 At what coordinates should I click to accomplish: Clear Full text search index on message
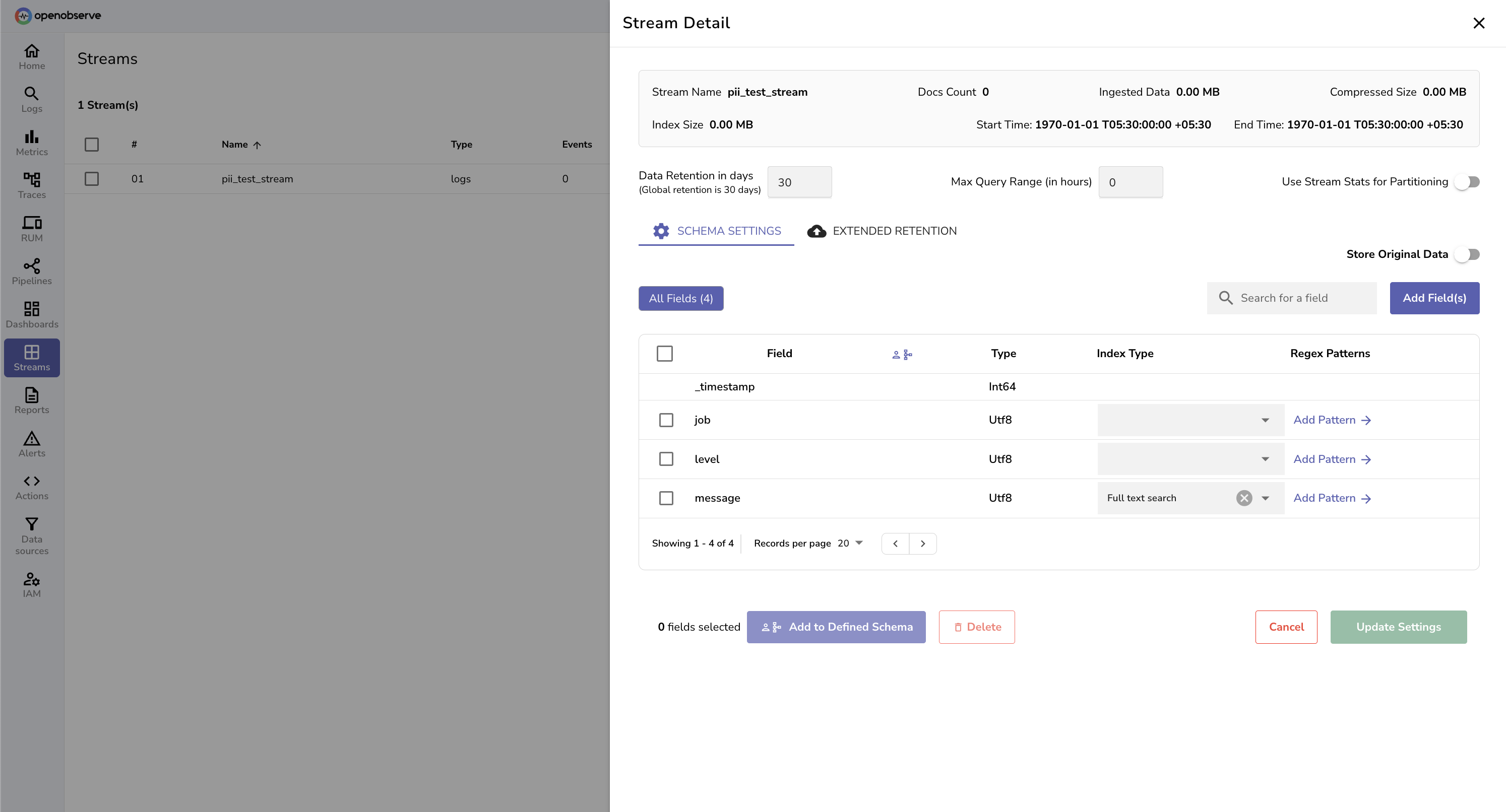tap(1244, 498)
